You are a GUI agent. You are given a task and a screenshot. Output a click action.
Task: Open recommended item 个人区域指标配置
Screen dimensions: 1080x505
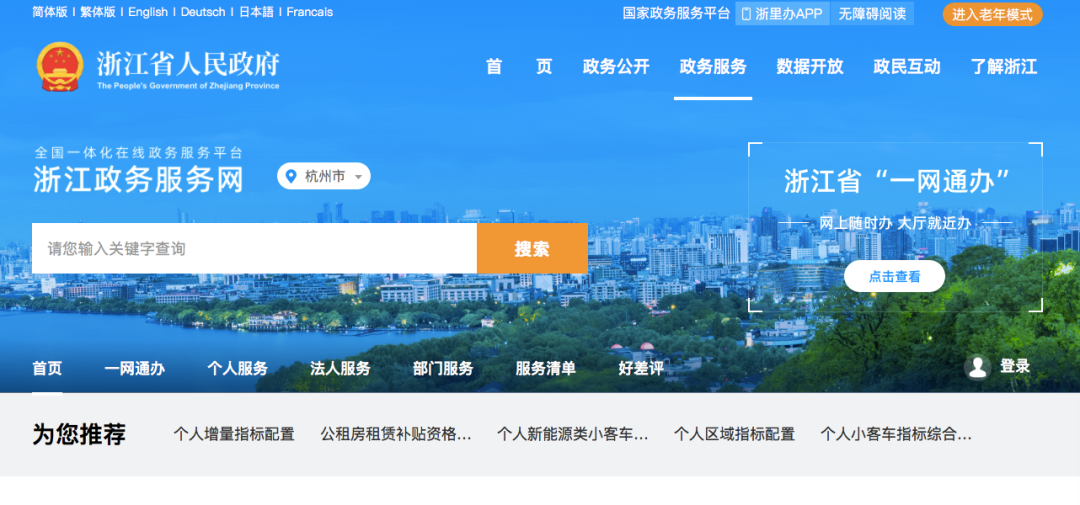coord(734,434)
